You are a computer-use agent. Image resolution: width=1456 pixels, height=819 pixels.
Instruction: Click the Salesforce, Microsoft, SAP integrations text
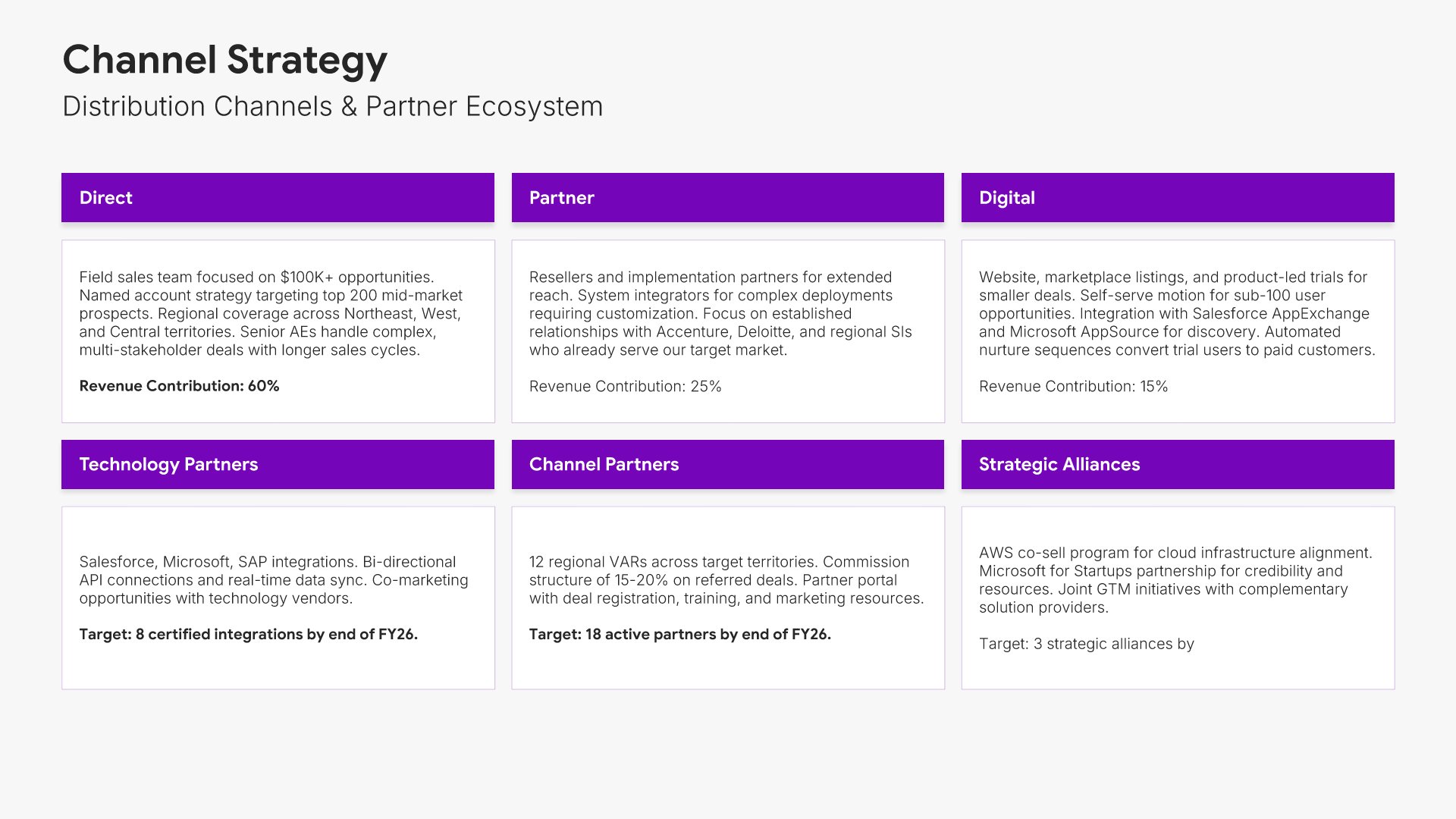pos(273,580)
